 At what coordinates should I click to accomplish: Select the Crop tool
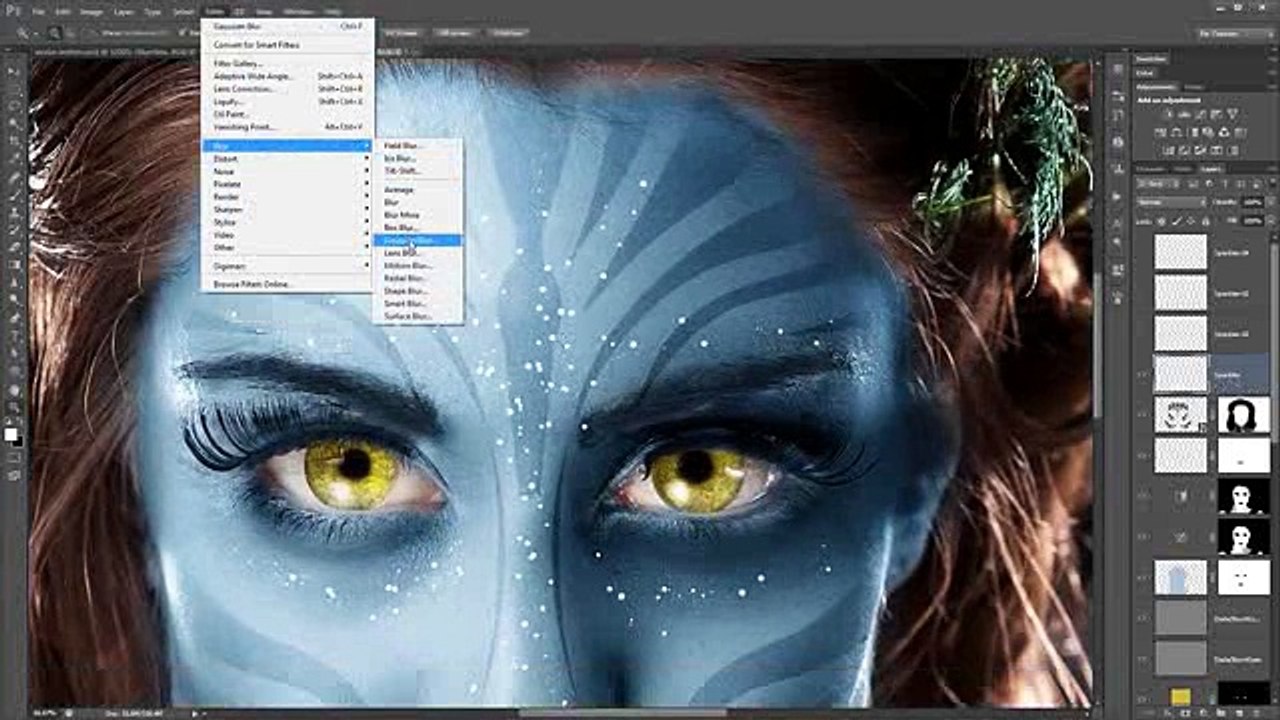click(15, 142)
